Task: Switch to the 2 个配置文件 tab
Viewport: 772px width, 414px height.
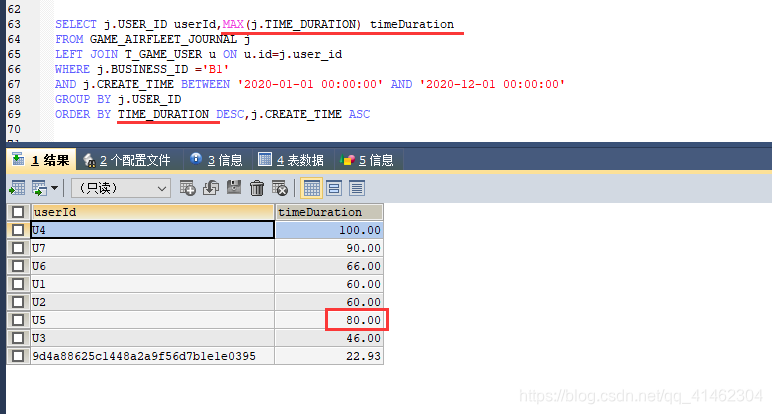Action: pyautogui.click(x=127, y=160)
